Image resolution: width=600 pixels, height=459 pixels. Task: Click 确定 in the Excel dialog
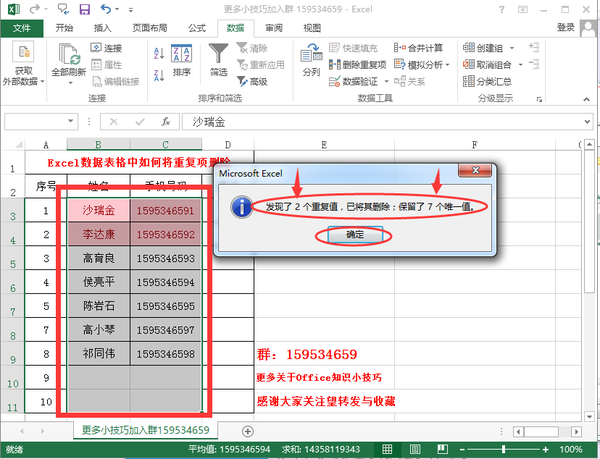coord(355,234)
